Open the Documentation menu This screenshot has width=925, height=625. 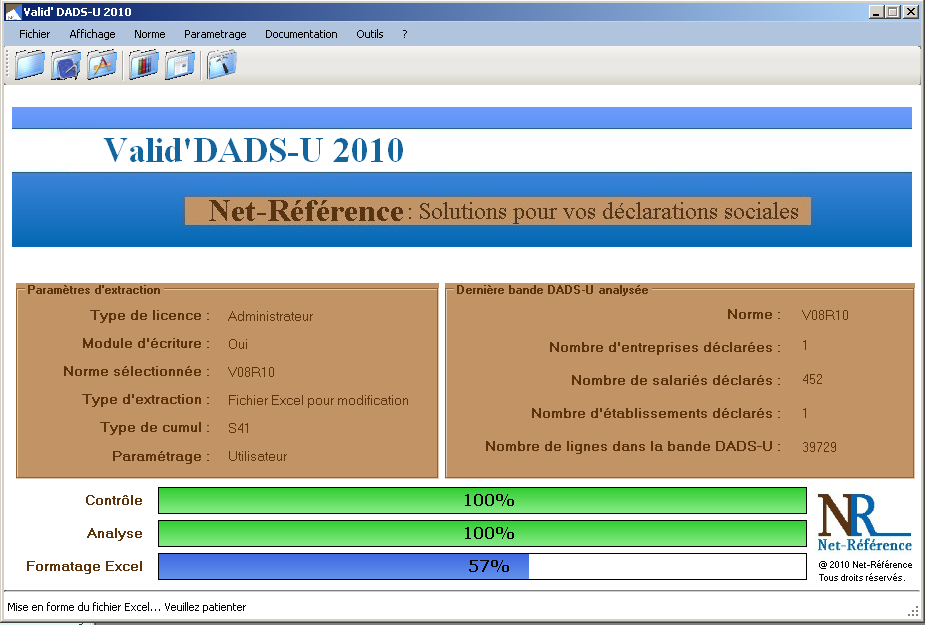[301, 34]
